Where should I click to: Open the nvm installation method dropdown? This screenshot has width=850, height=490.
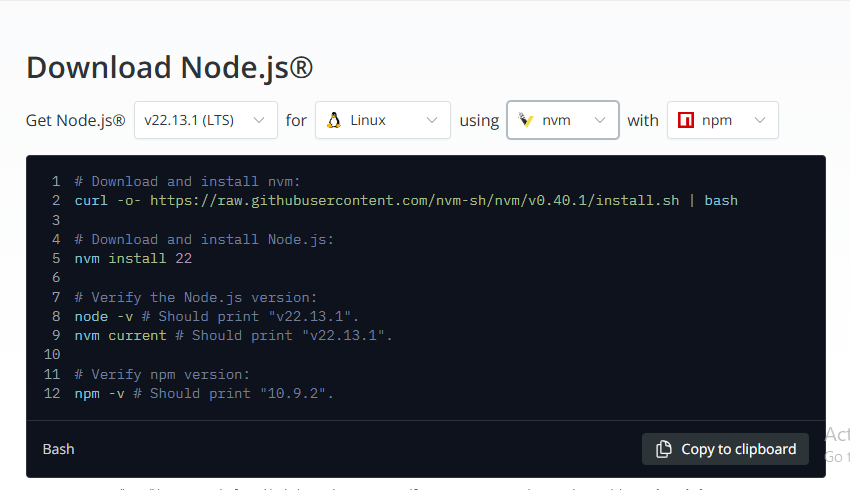563,120
